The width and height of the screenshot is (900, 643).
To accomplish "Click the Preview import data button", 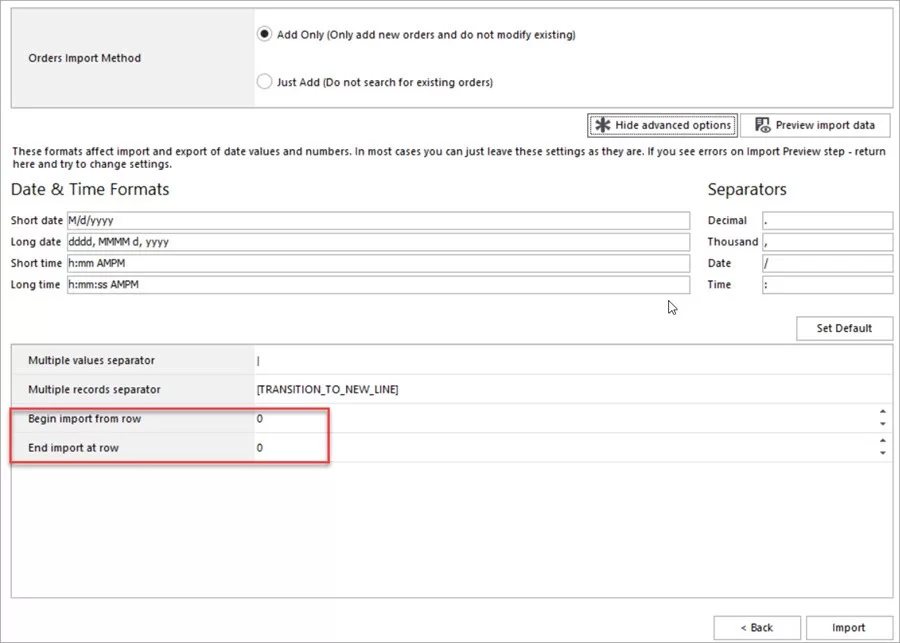I will click(816, 125).
